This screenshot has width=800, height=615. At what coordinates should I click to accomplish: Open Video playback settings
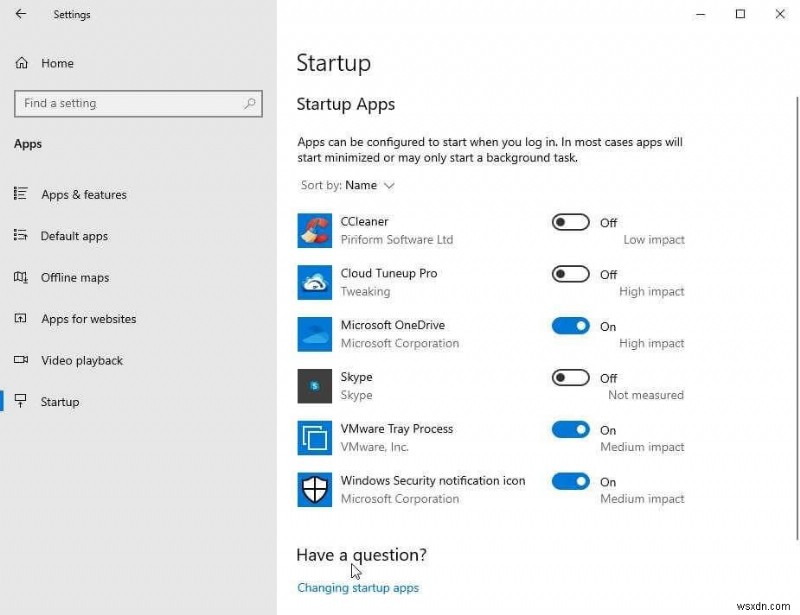[x=80, y=360]
